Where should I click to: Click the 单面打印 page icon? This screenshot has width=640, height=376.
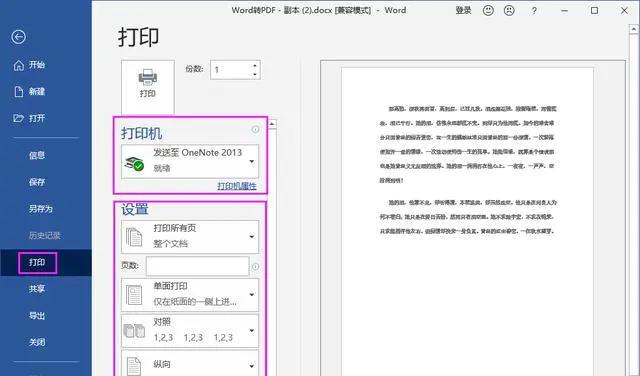pos(134,295)
